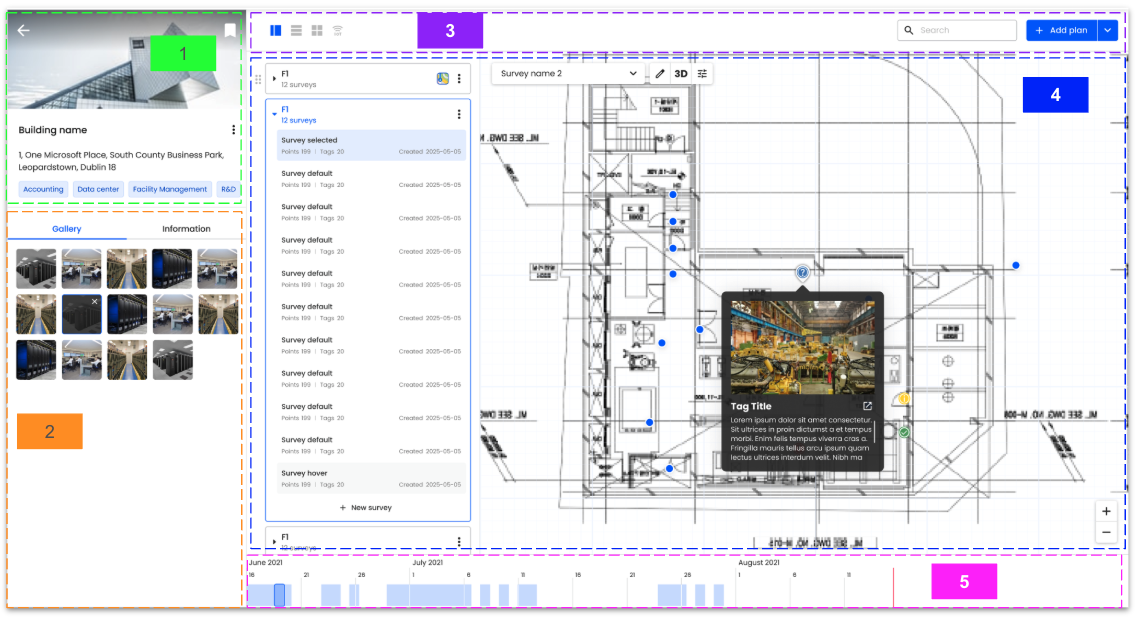Select the Facility Management tag
The height and width of the screenshot is (621, 1146).
[x=170, y=189]
